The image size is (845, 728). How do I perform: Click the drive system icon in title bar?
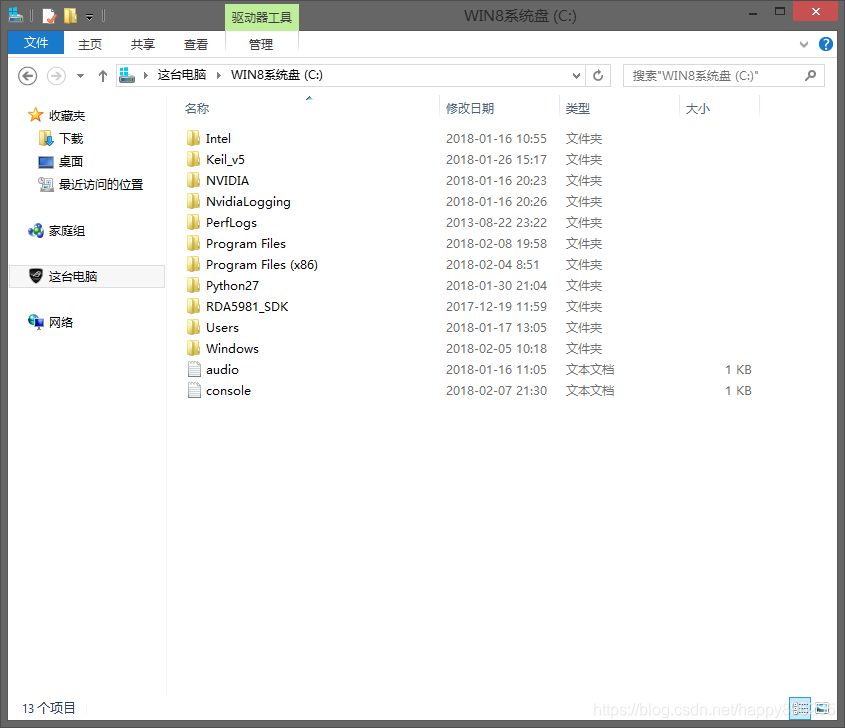[x=16, y=16]
